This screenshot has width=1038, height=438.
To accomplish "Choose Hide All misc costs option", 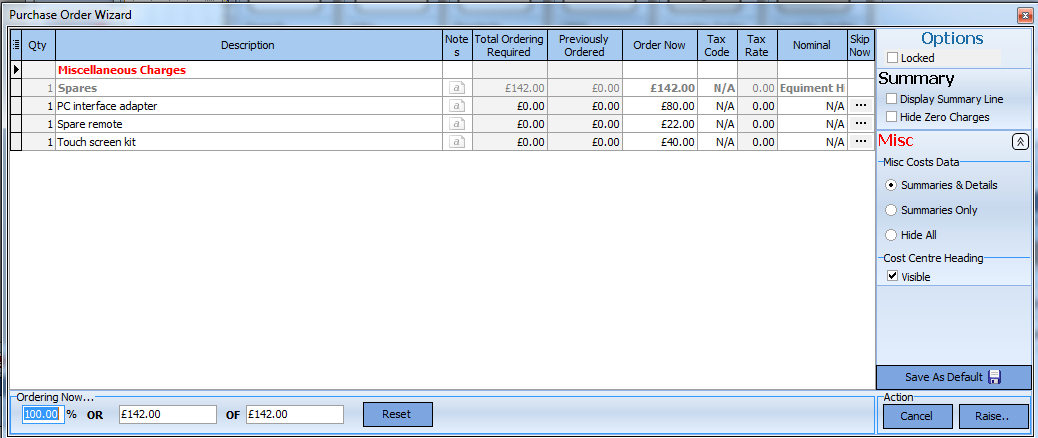I will (x=891, y=235).
